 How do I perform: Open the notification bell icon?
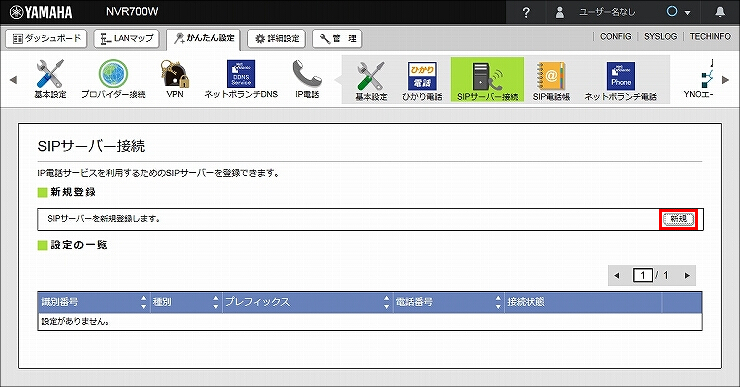click(x=720, y=12)
